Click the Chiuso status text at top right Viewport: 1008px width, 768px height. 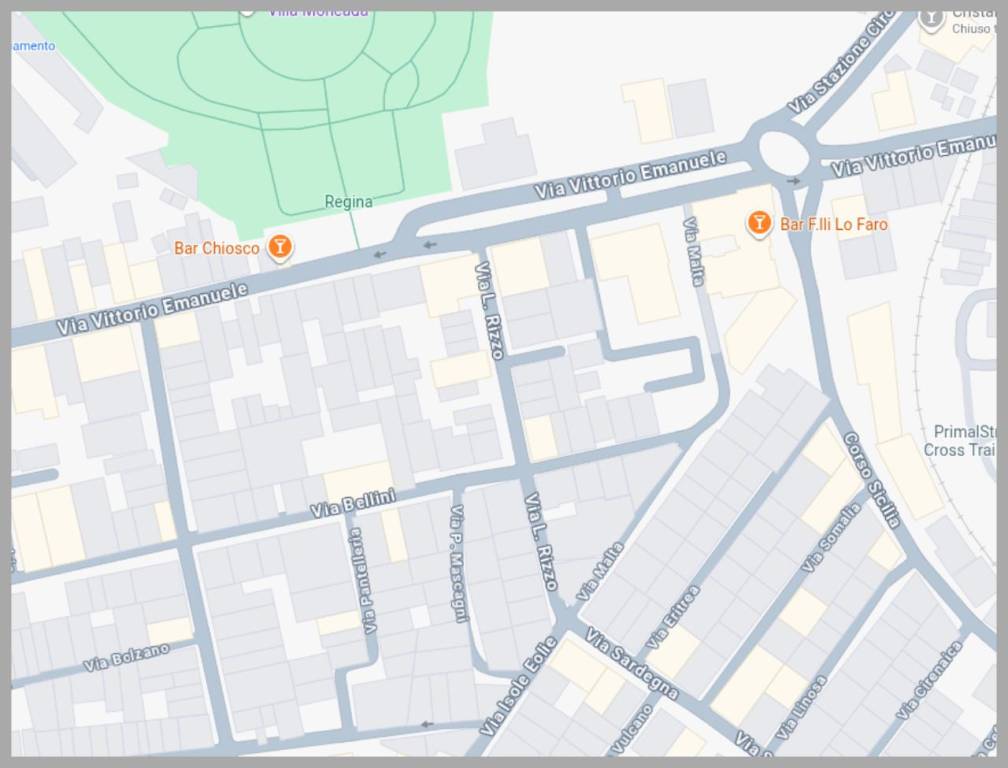pos(973,29)
